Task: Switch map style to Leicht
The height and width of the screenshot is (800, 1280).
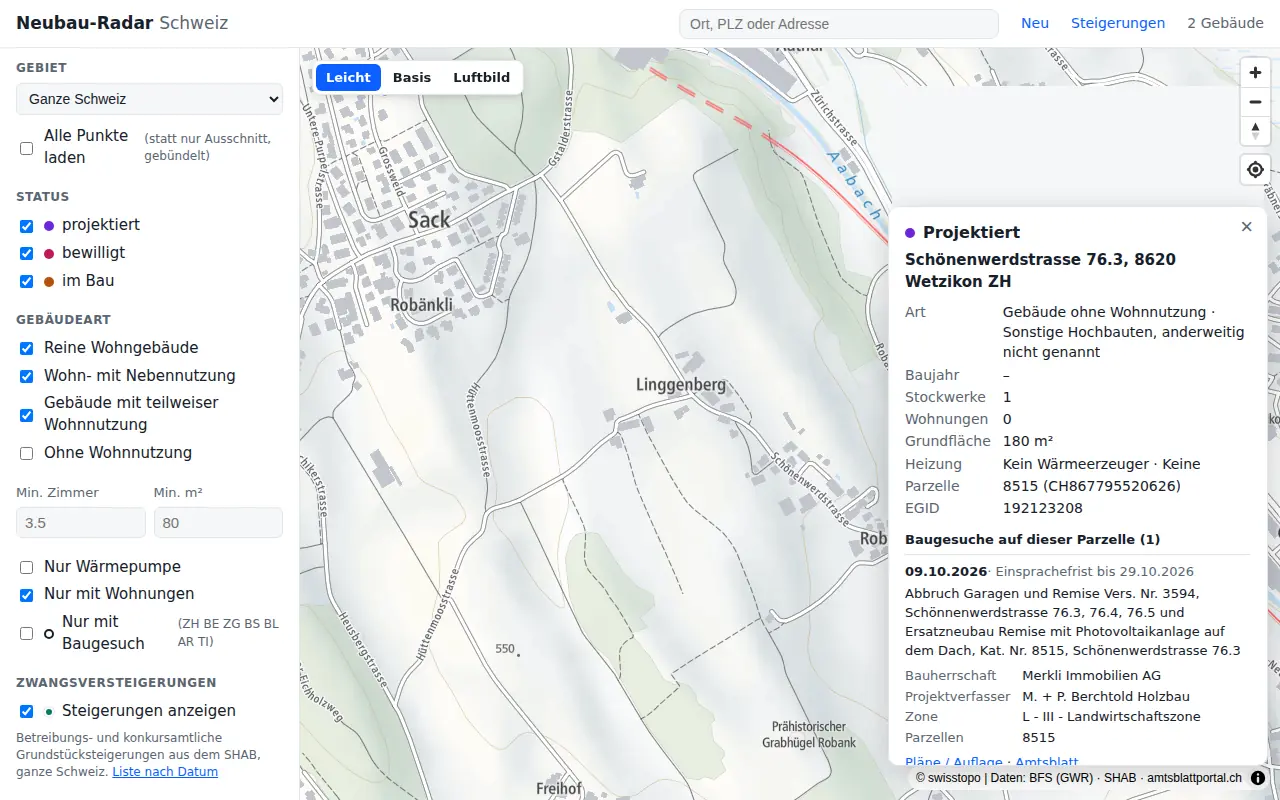Action: 348,77
